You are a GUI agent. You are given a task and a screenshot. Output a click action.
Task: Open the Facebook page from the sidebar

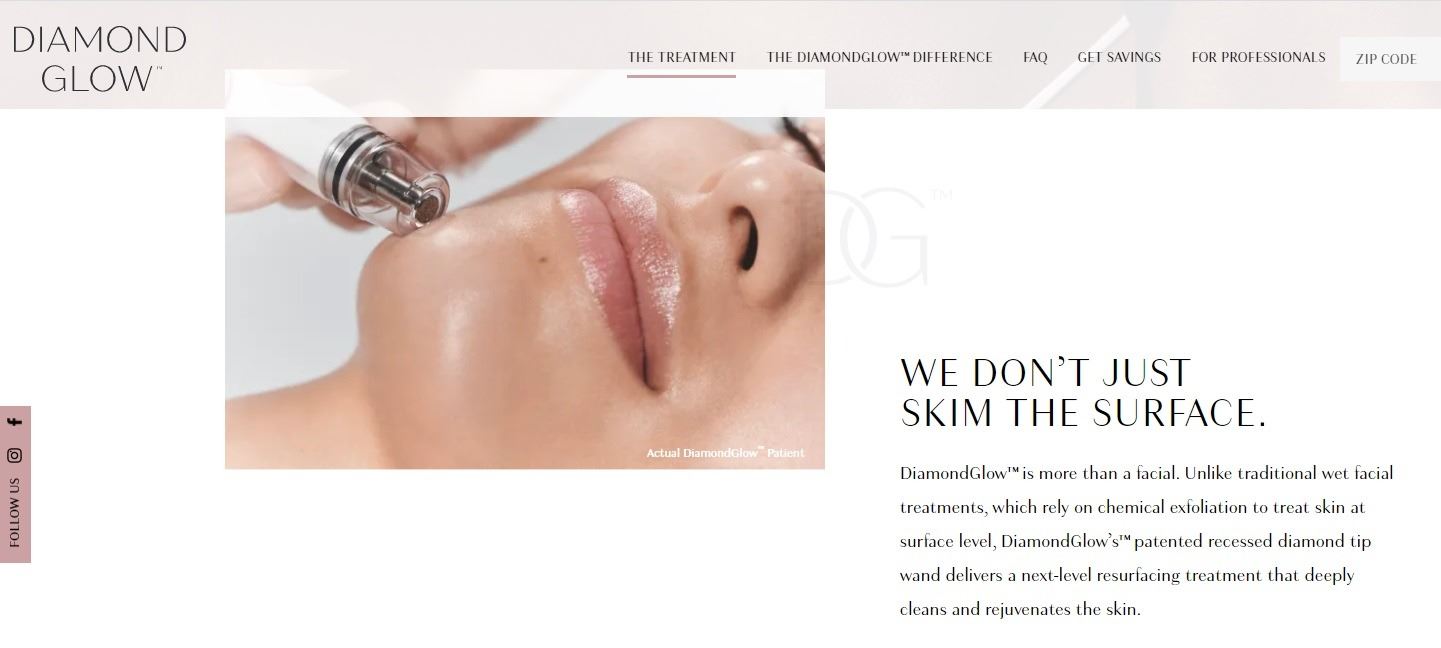coord(15,422)
